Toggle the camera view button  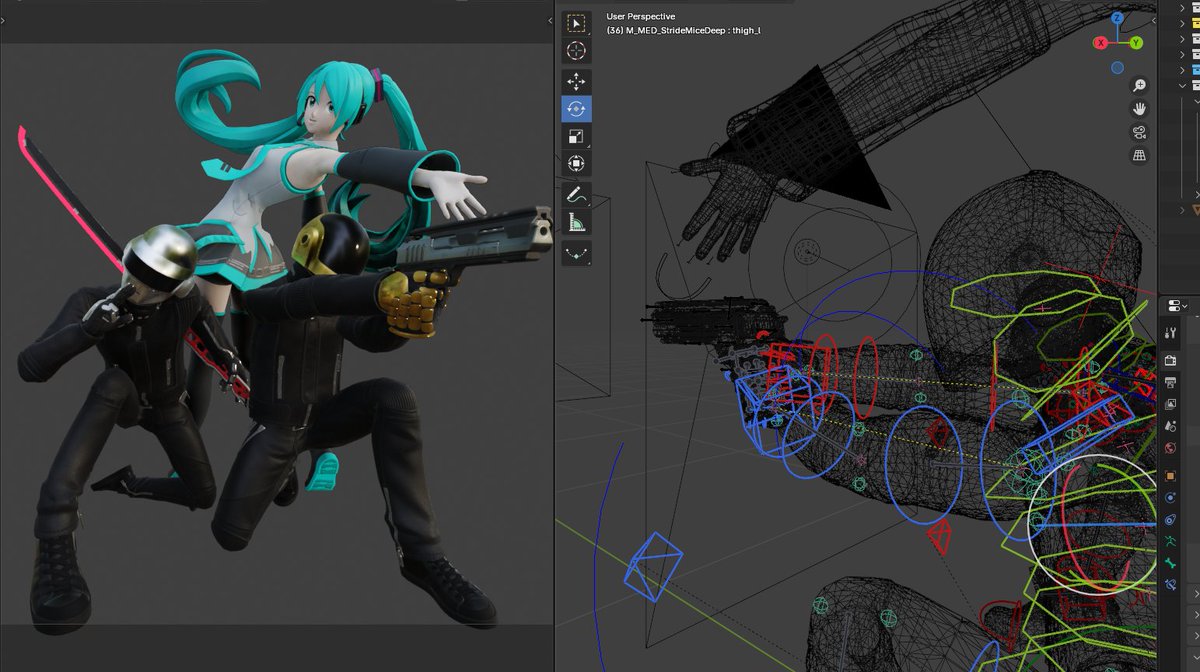1138,132
